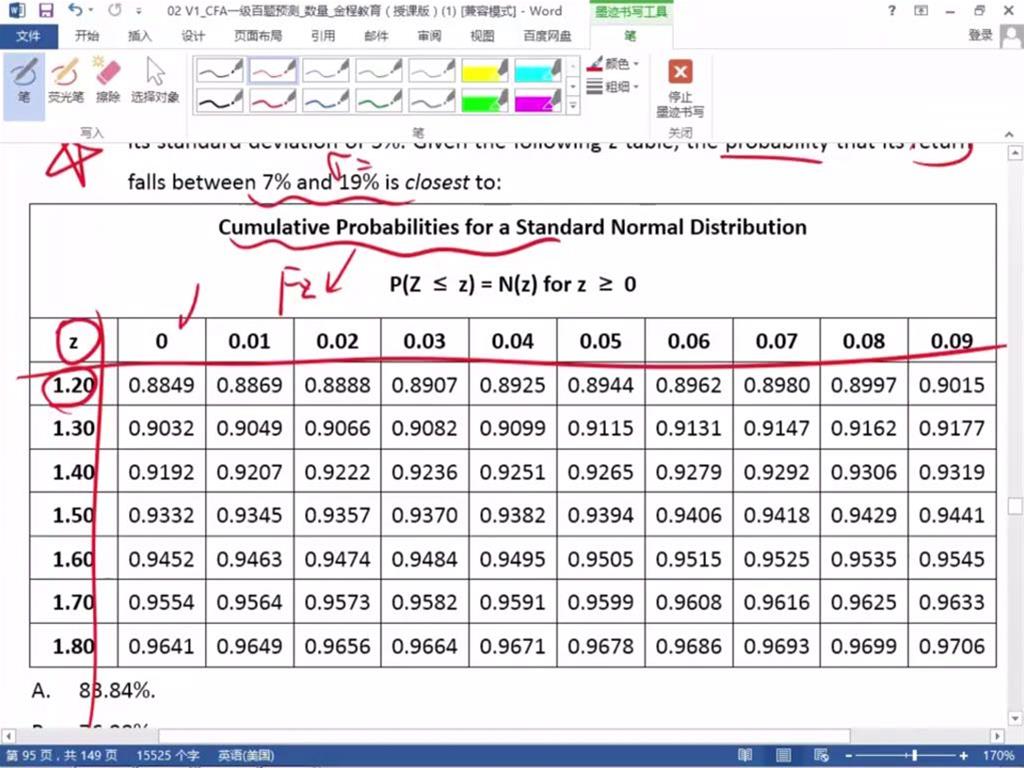Choose the yellow highlighter swatch
Screen dimensions: 1024x768
coord(485,71)
